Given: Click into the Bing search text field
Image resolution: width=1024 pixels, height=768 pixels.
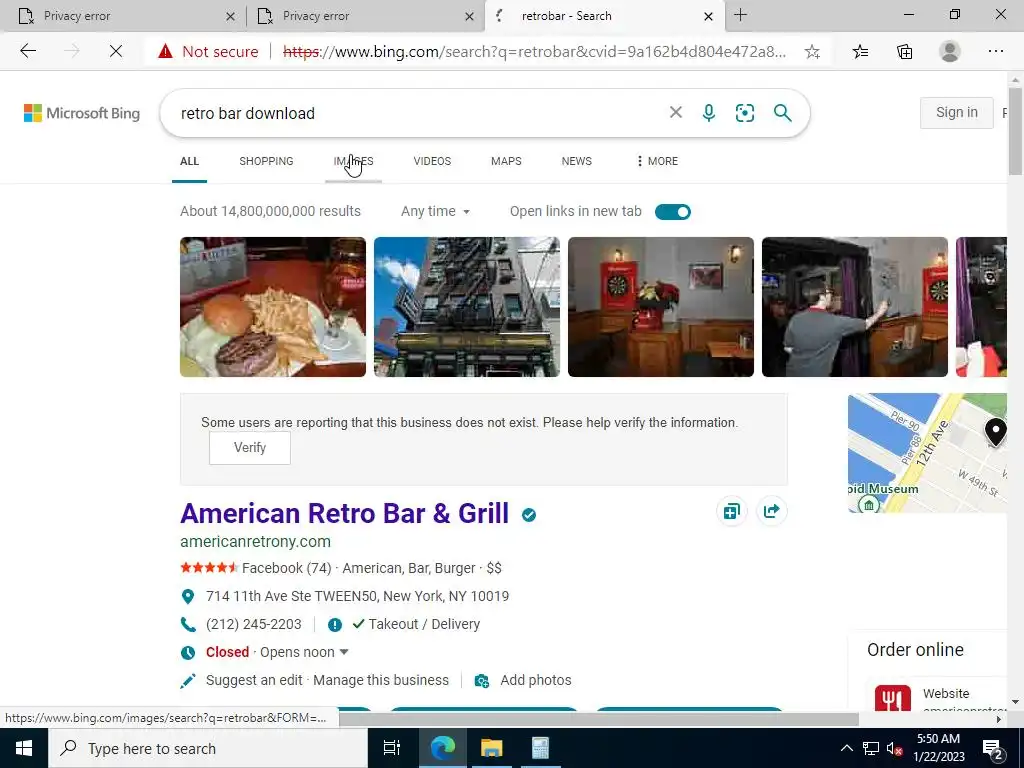Looking at the screenshot, I should 418,113.
